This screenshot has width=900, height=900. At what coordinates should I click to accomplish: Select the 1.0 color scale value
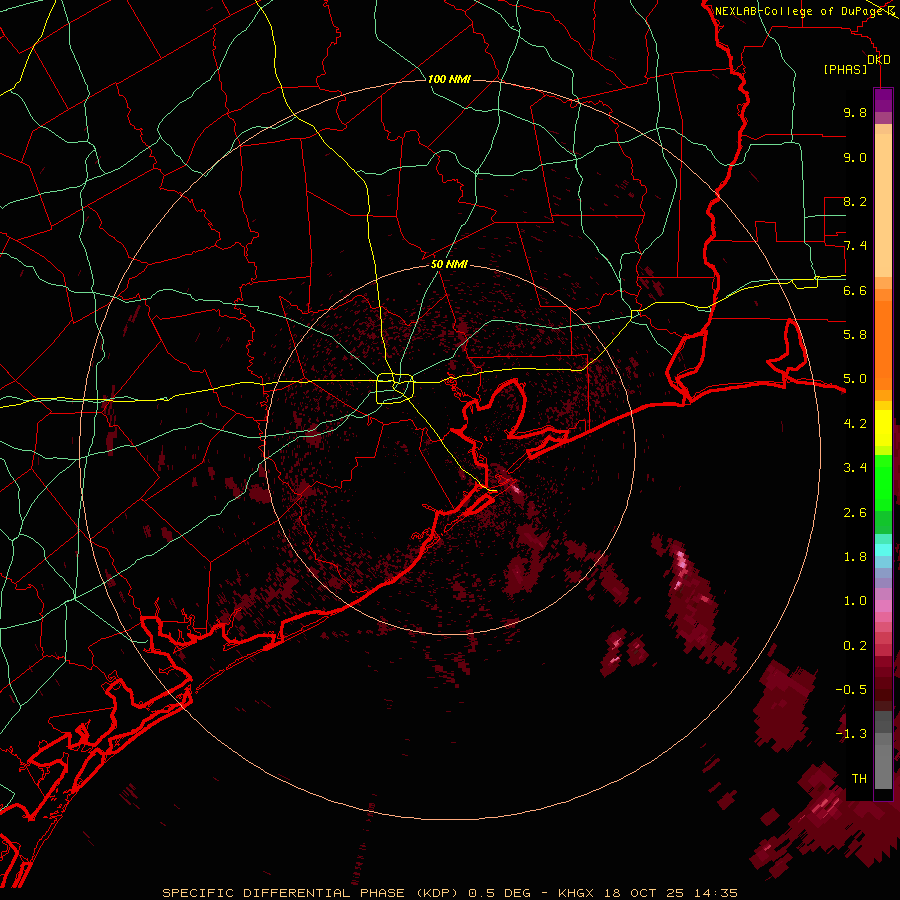coord(855,601)
